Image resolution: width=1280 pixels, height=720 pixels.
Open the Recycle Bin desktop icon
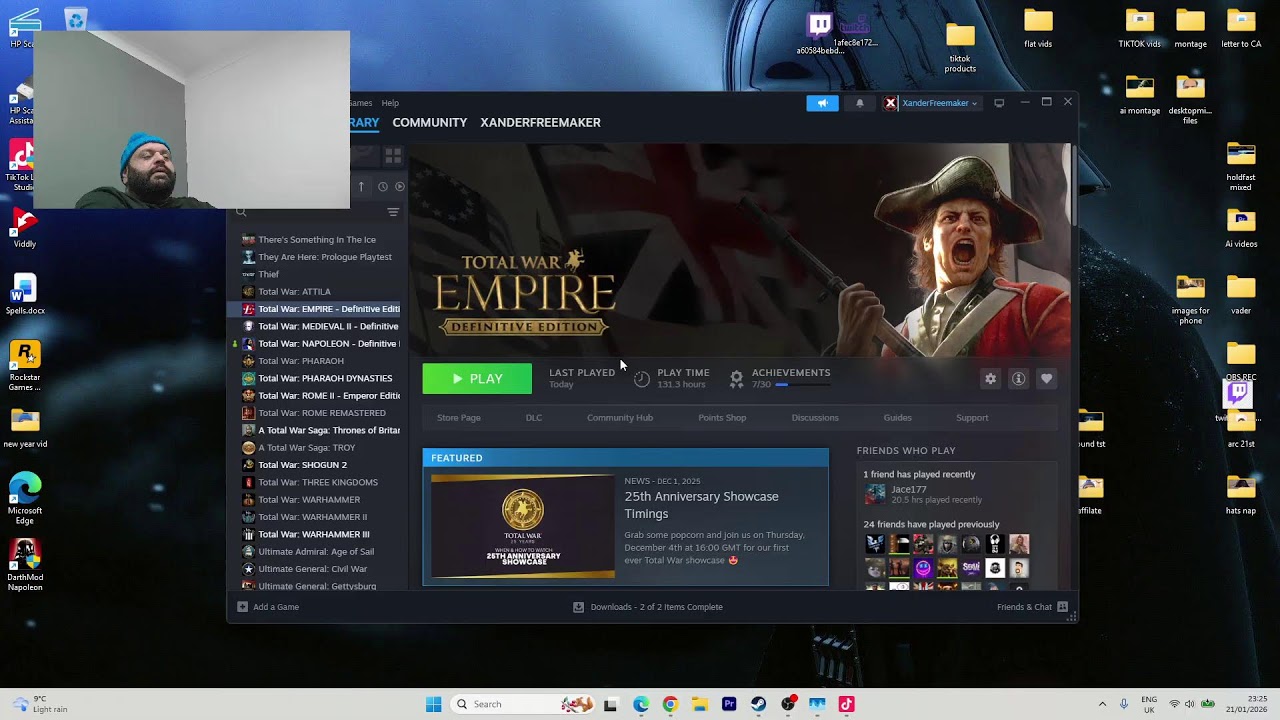click(x=75, y=20)
